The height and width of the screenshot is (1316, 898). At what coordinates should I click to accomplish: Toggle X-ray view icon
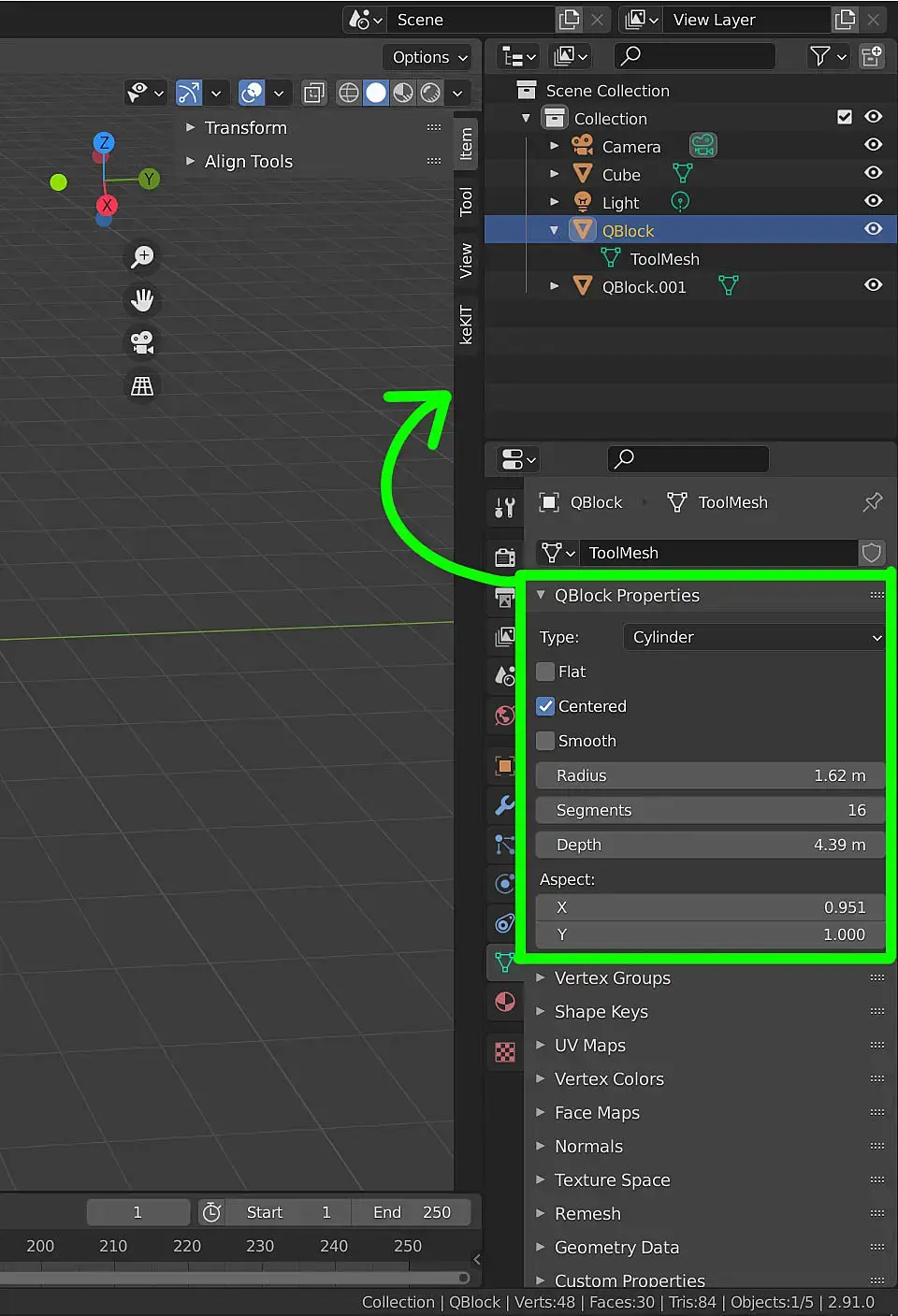pos(314,93)
